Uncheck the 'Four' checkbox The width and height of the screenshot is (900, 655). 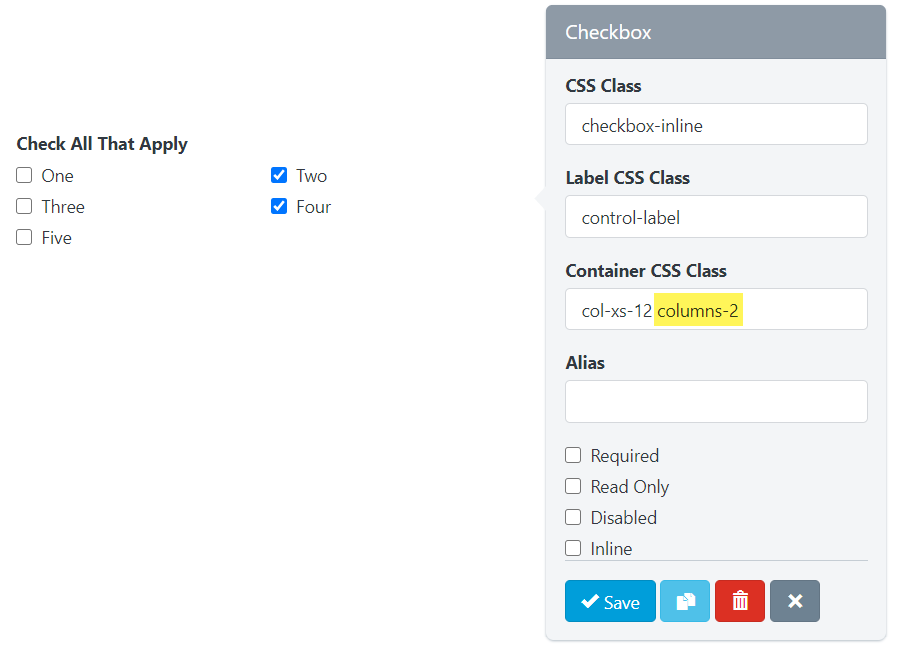tap(279, 207)
